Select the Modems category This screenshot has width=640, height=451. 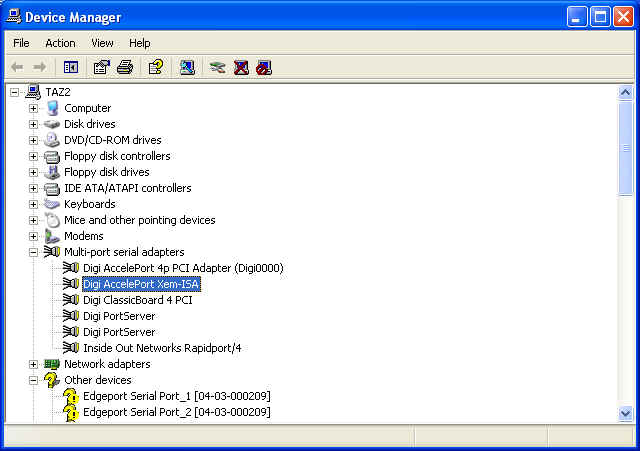[x=83, y=236]
